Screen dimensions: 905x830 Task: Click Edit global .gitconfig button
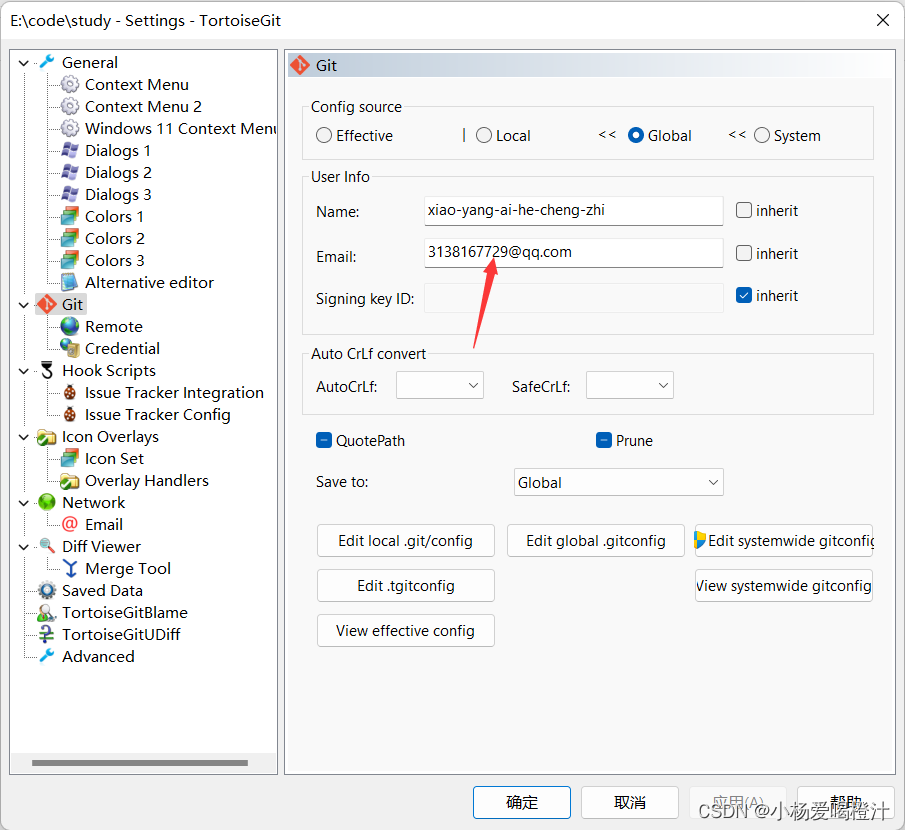click(x=596, y=540)
